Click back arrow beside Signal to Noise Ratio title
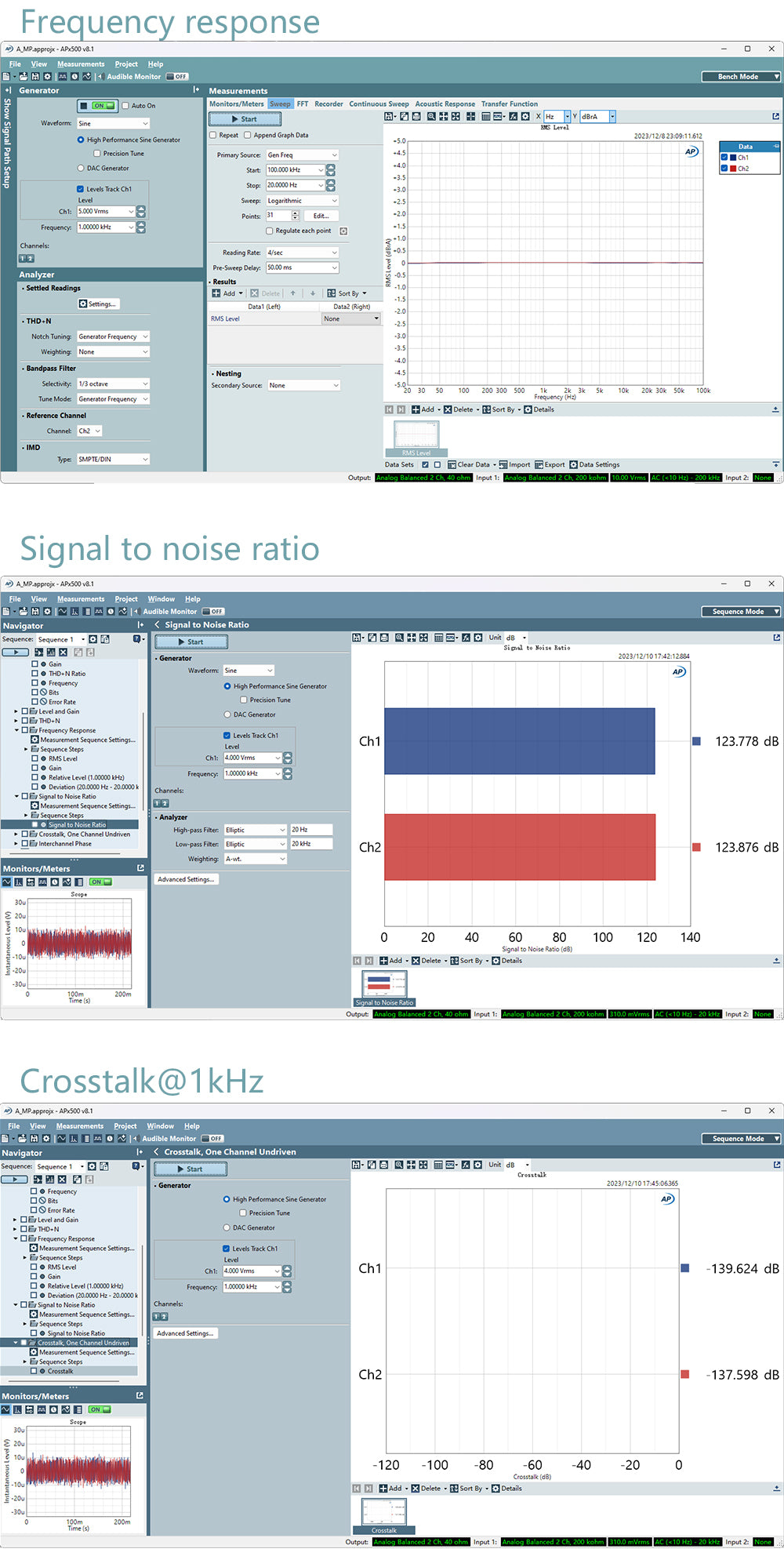Viewport: 784px width, 1549px height. tap(157, 624)
